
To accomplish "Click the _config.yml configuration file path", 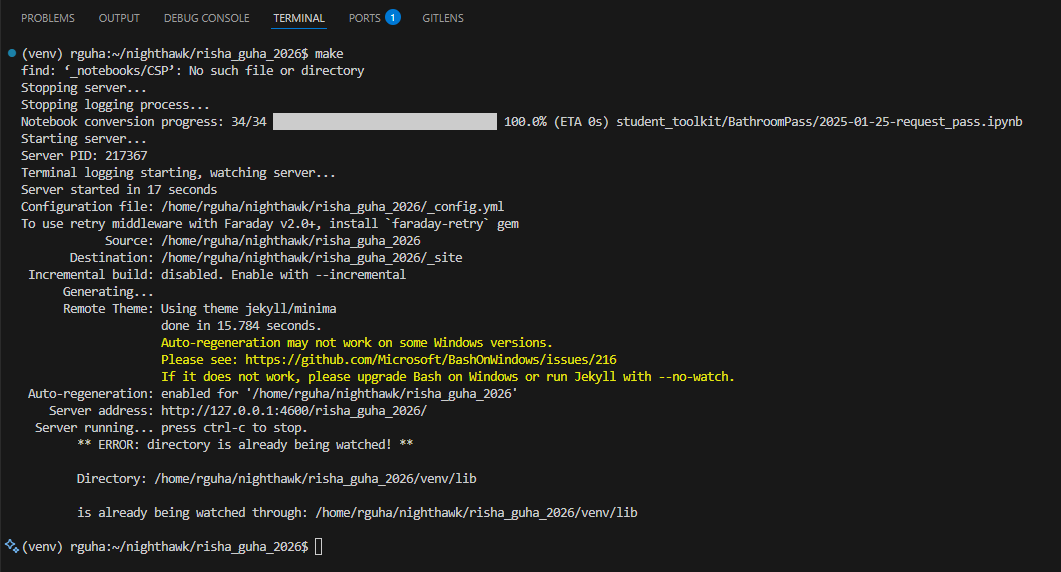I will click(x=339, y=207).
